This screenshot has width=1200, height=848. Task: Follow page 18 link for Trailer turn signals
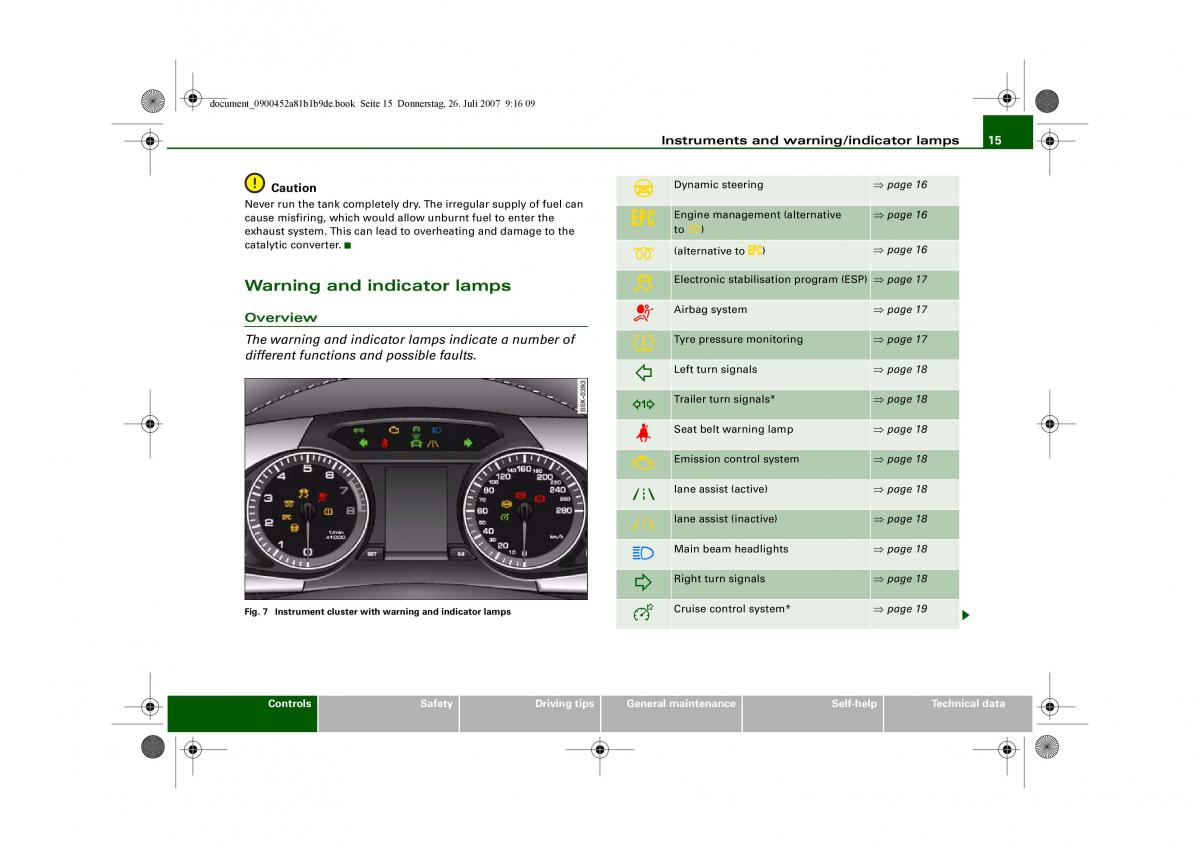click(900, 400)
